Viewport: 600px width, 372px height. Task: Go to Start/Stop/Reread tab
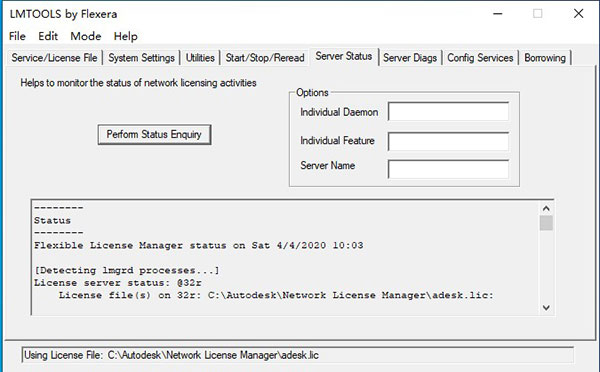click(x=265, y=58)
